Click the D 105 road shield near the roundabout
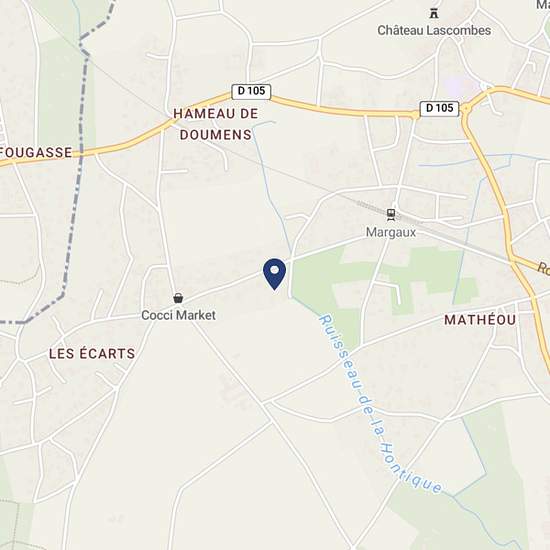 [440, 108]
